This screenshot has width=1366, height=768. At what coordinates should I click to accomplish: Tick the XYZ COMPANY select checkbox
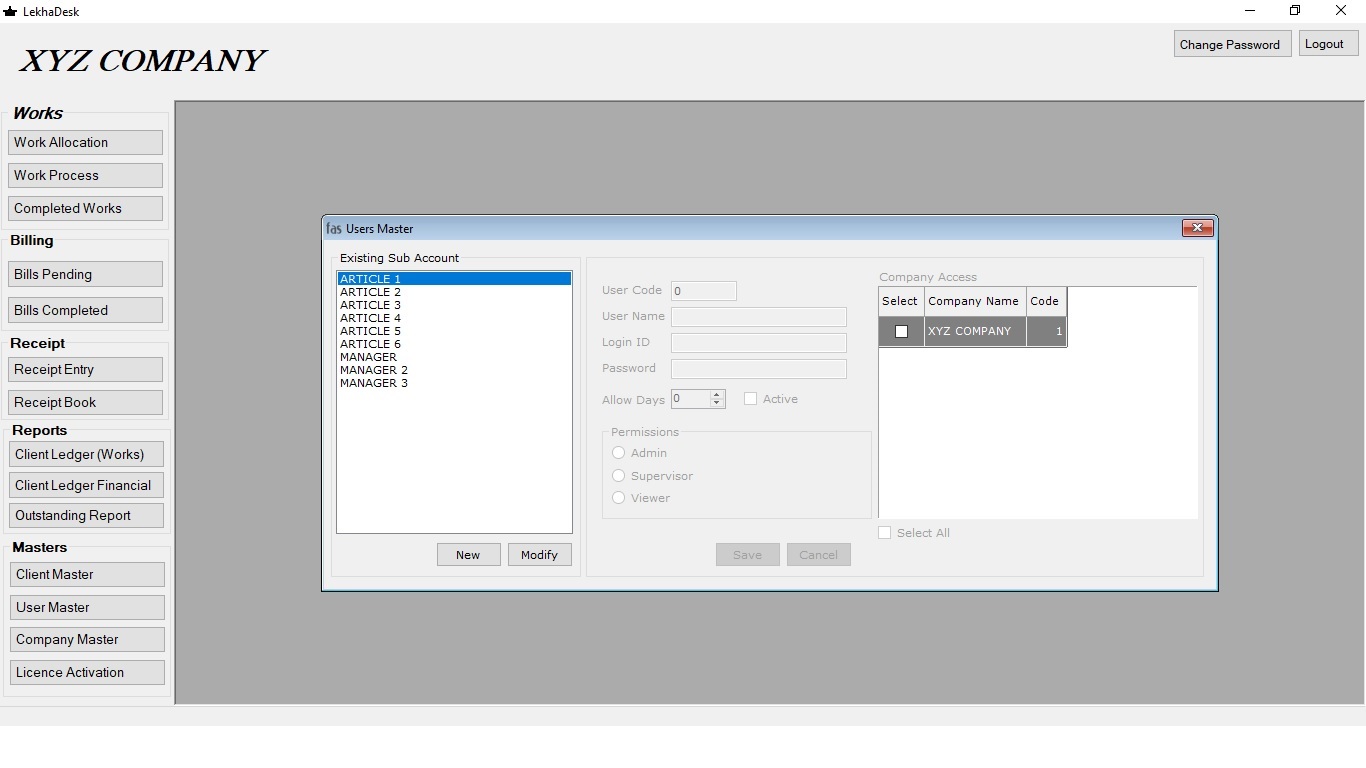[x=901, y=331]
